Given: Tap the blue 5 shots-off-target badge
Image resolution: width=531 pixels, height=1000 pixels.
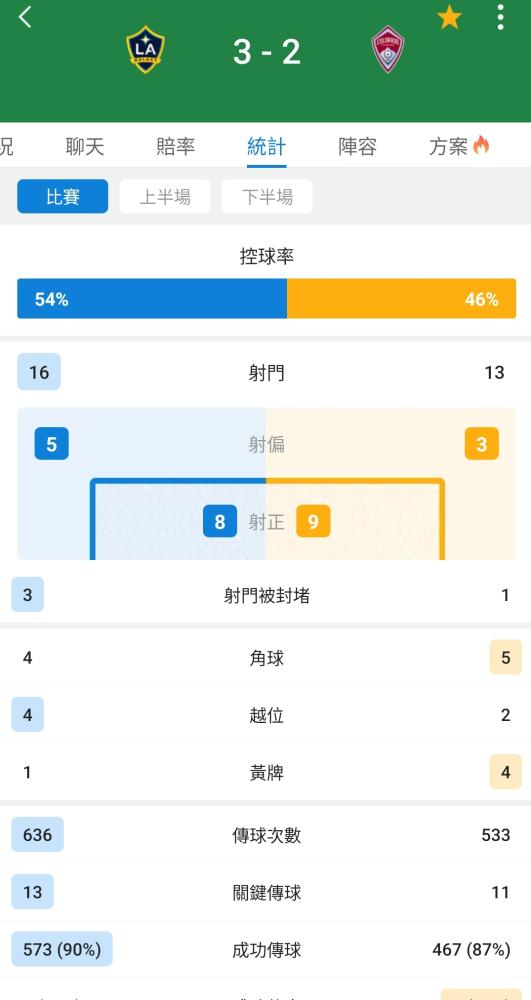Looking at the screenshot, I should 52,444.
